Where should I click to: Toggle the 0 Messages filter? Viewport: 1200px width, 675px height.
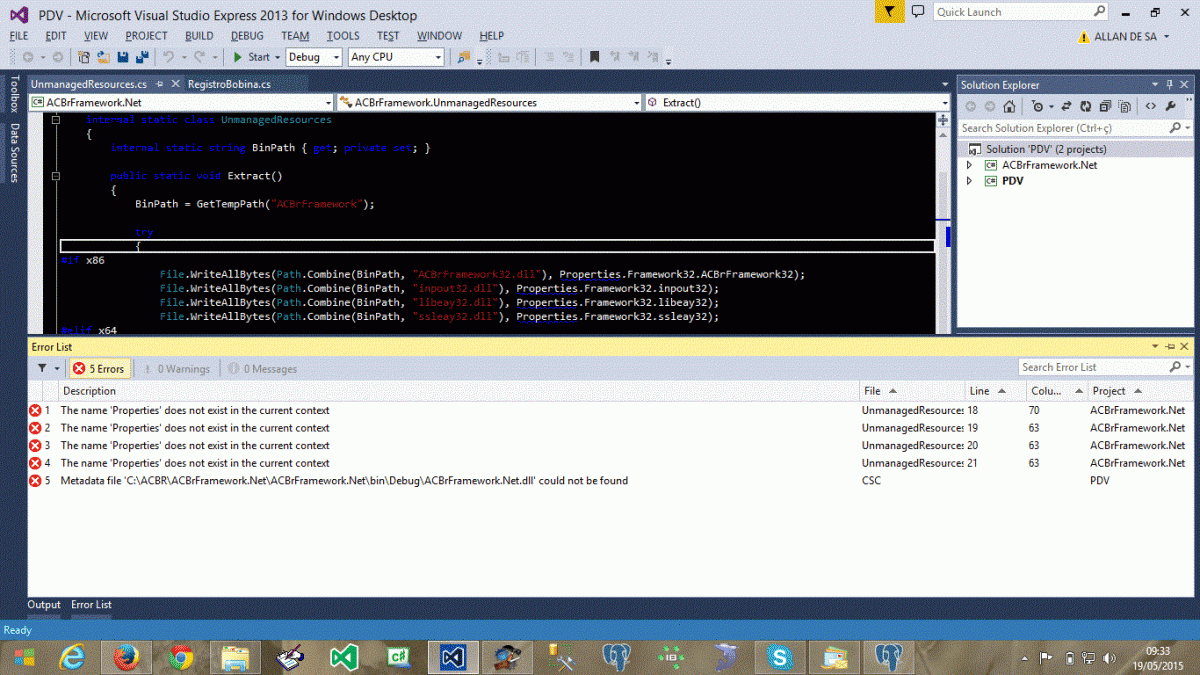(x=261, y=369)
